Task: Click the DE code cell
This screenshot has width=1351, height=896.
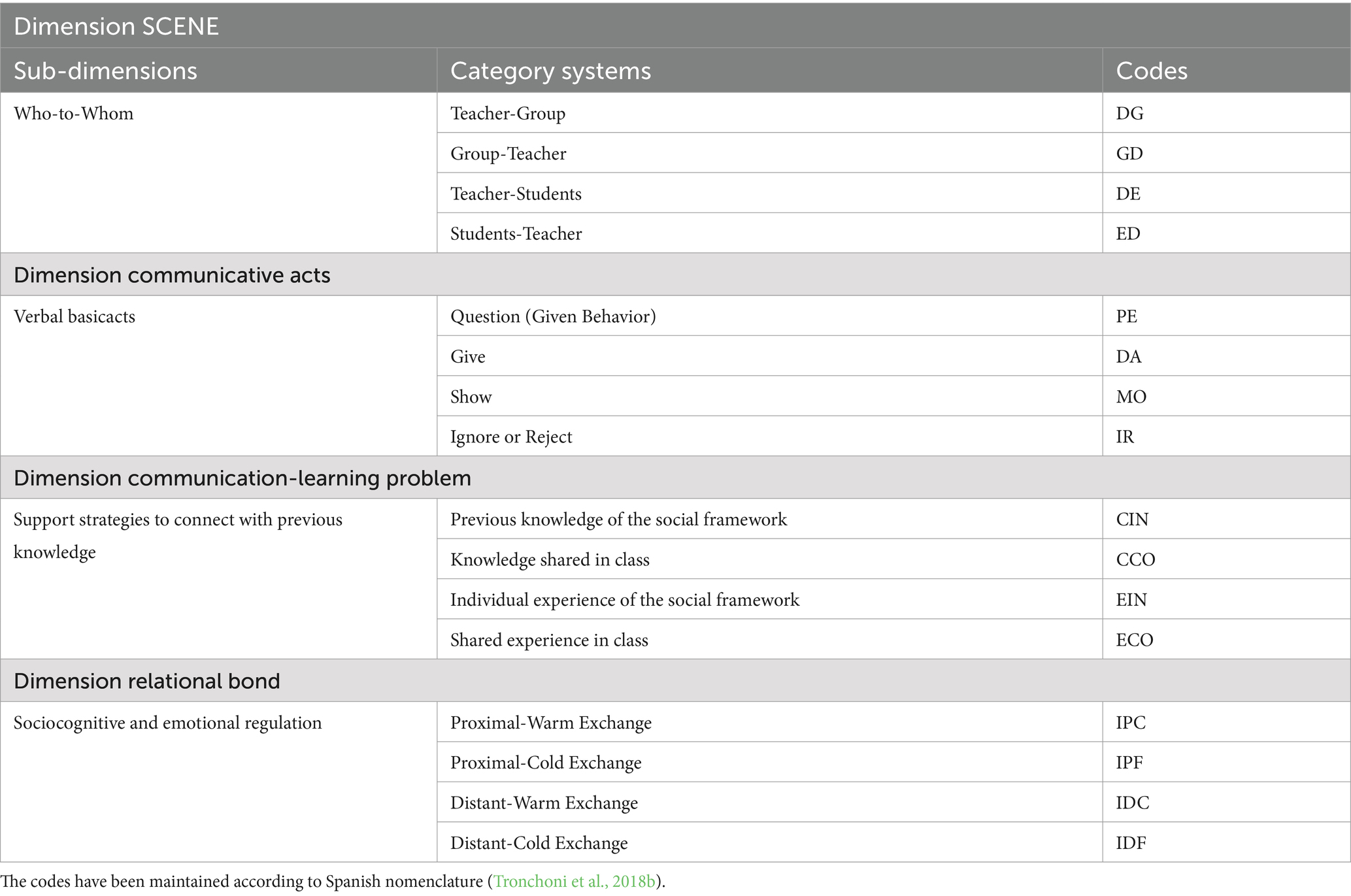Action: (1227, 193)
